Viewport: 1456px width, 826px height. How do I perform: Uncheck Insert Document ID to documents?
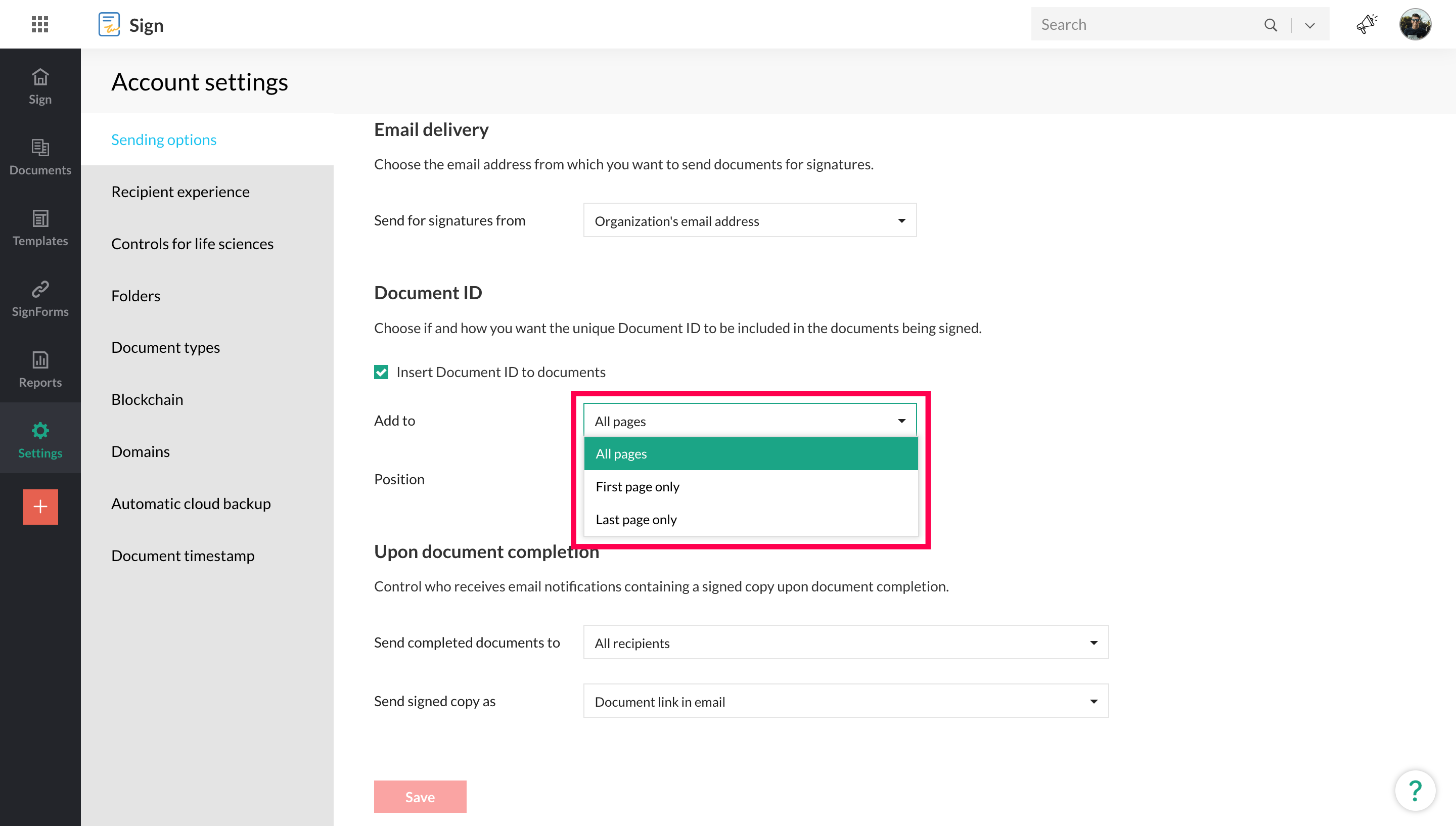tap(381, 372)
